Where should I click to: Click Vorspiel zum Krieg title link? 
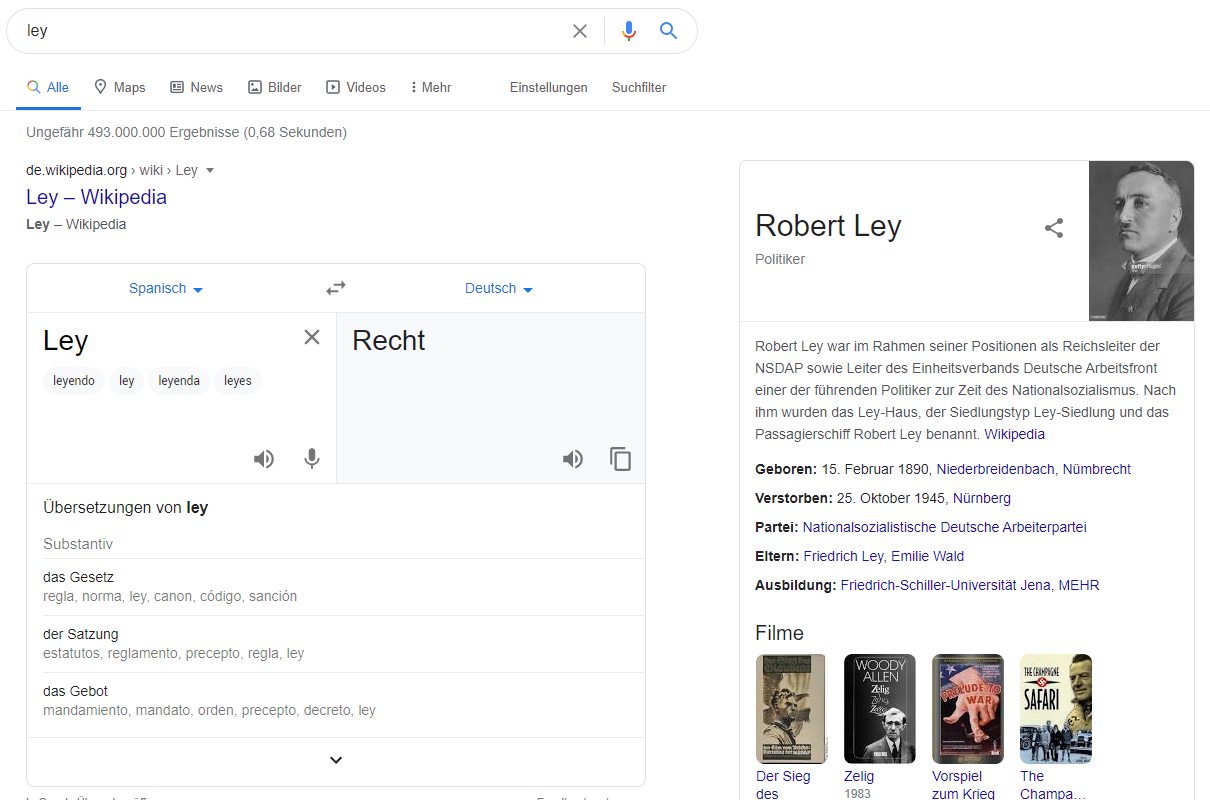[x=963, y=785]
